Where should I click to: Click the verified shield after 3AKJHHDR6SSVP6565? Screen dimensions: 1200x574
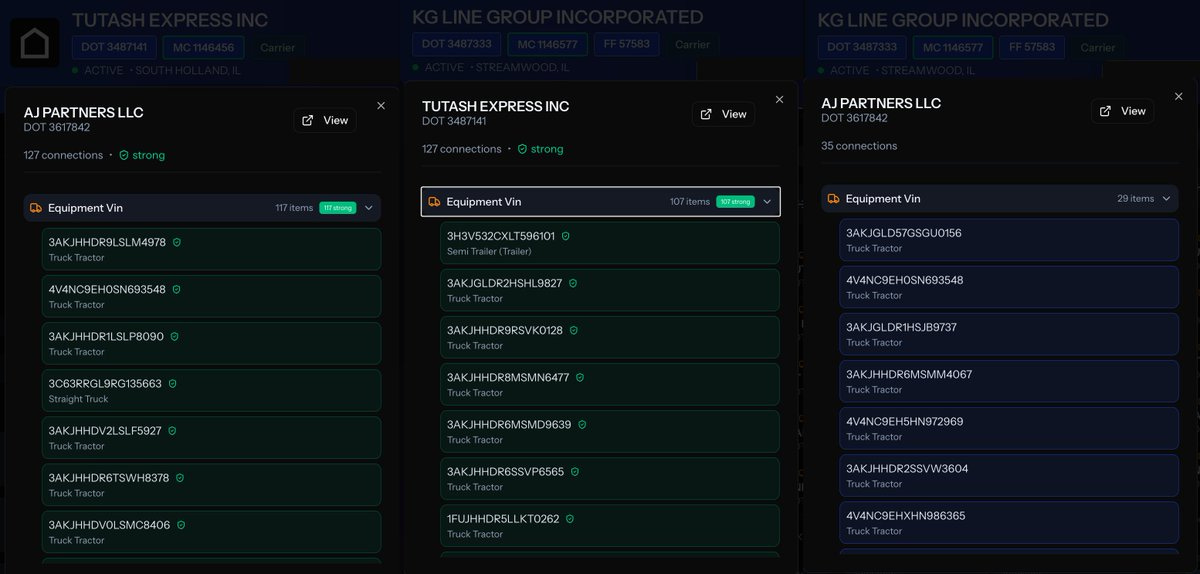coord(574,471)
